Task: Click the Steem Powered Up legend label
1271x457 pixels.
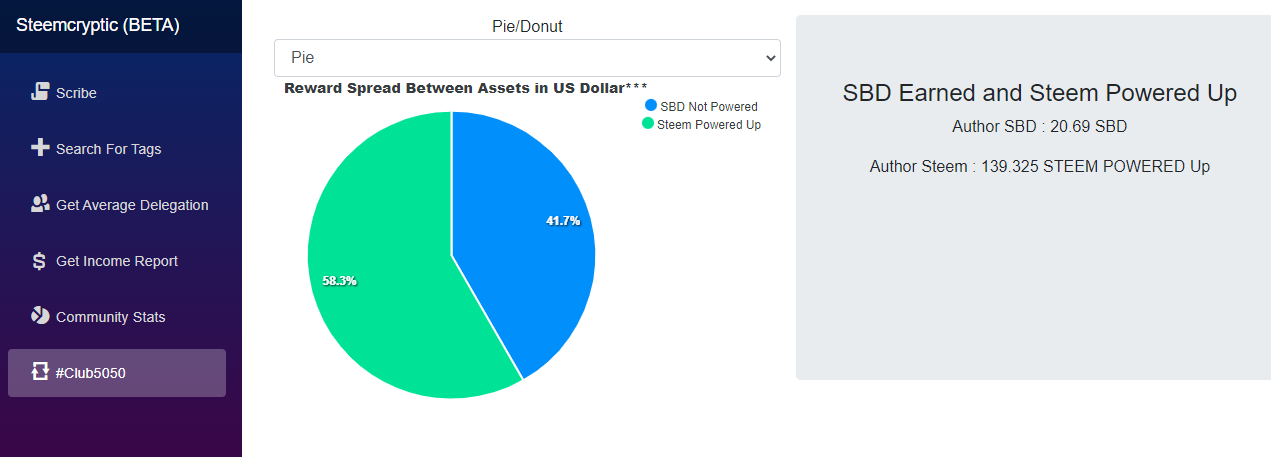Action: 709,125
